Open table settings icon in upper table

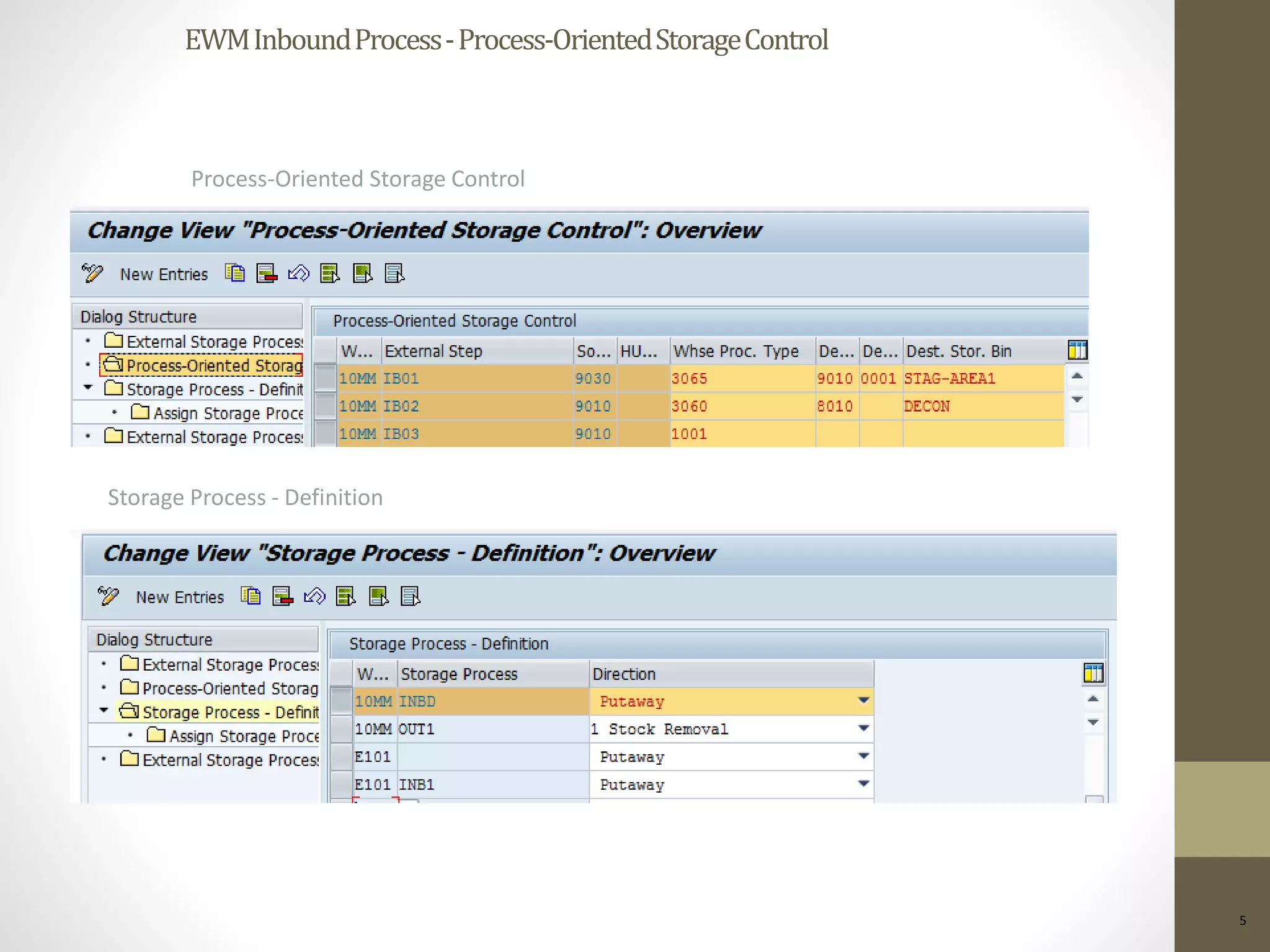click(x=1078, y=350)
